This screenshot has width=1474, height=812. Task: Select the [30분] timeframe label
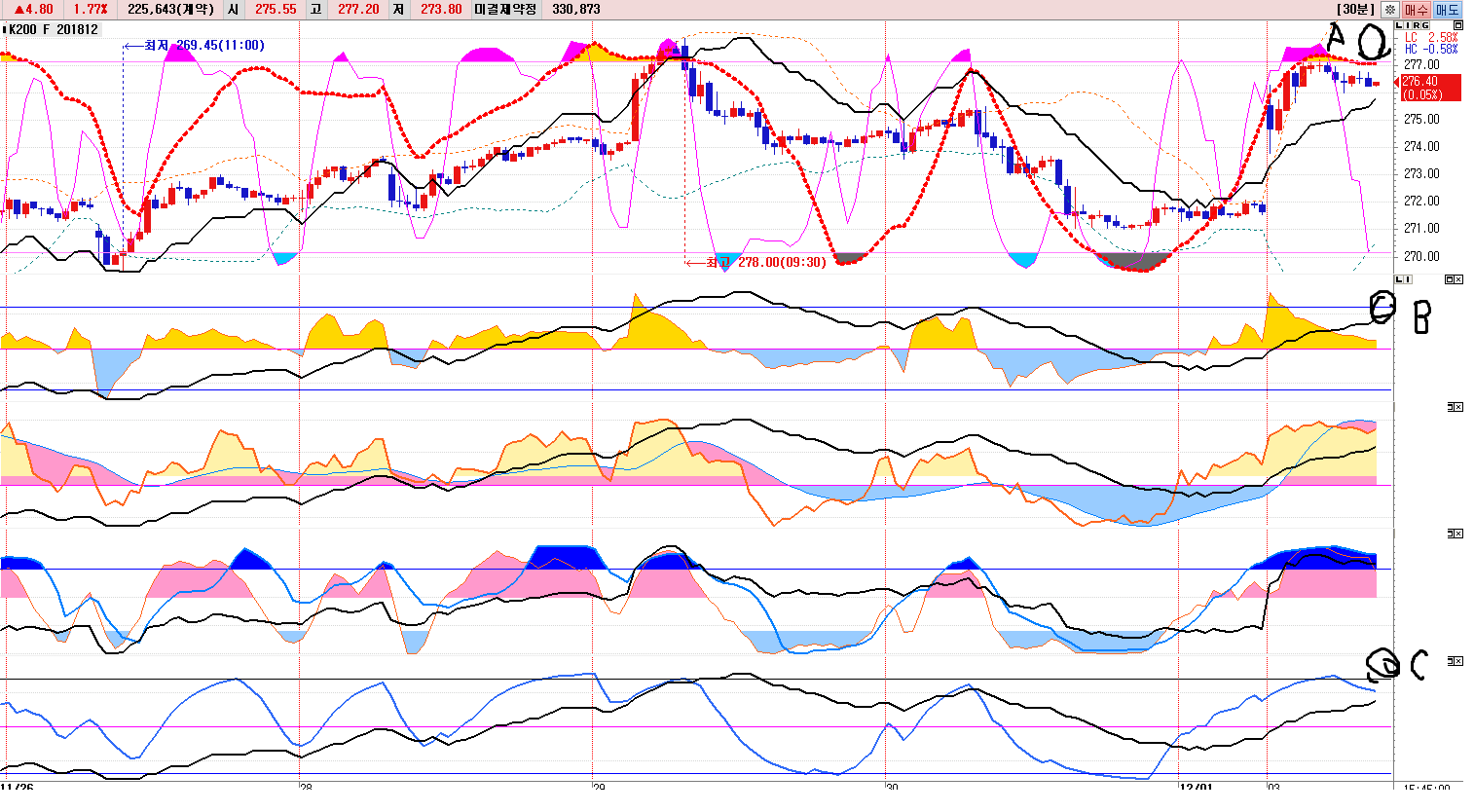(1356, 9)
